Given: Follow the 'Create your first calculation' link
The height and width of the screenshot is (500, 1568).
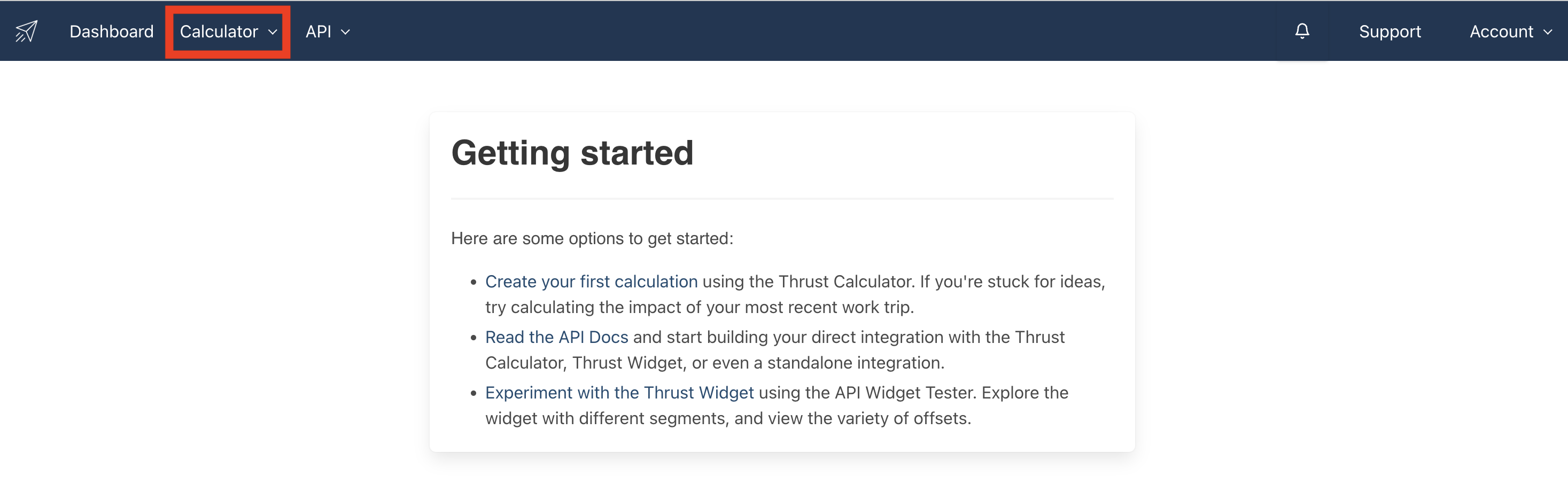Looking at the screenshot, I should [x=591, y=282].
